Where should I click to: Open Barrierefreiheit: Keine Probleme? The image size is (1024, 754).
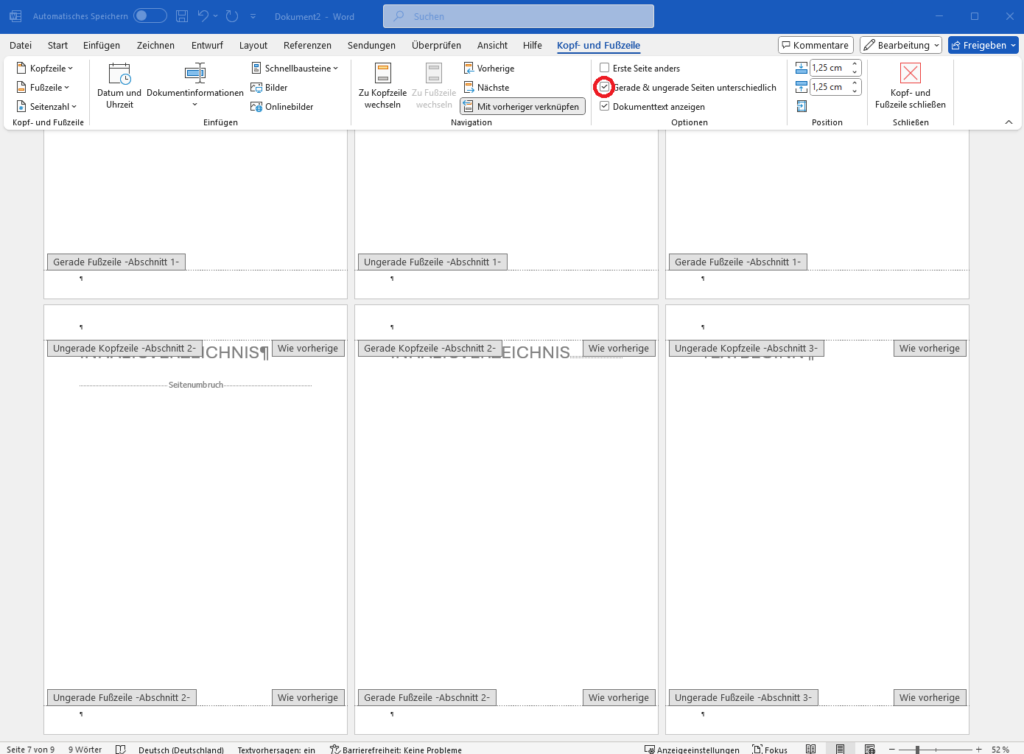[396, 749]
